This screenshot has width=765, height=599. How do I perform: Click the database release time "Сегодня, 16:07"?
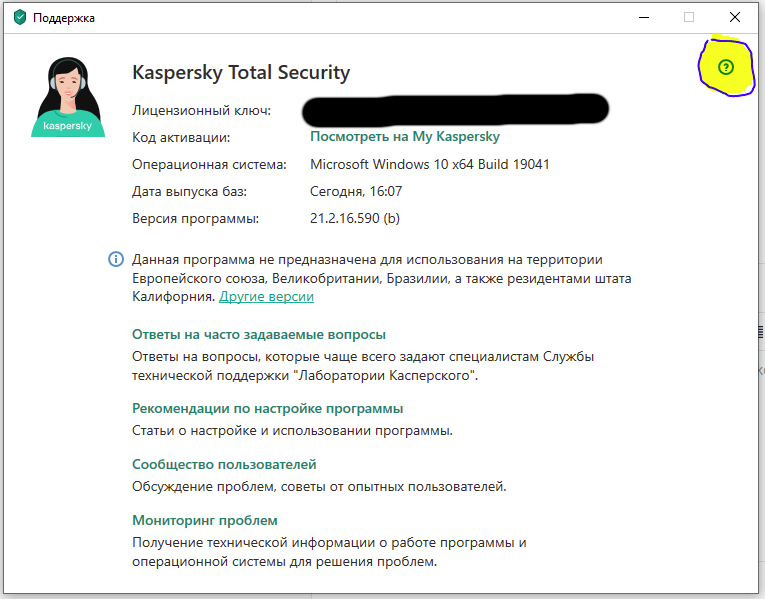click(x=358, y=191)
